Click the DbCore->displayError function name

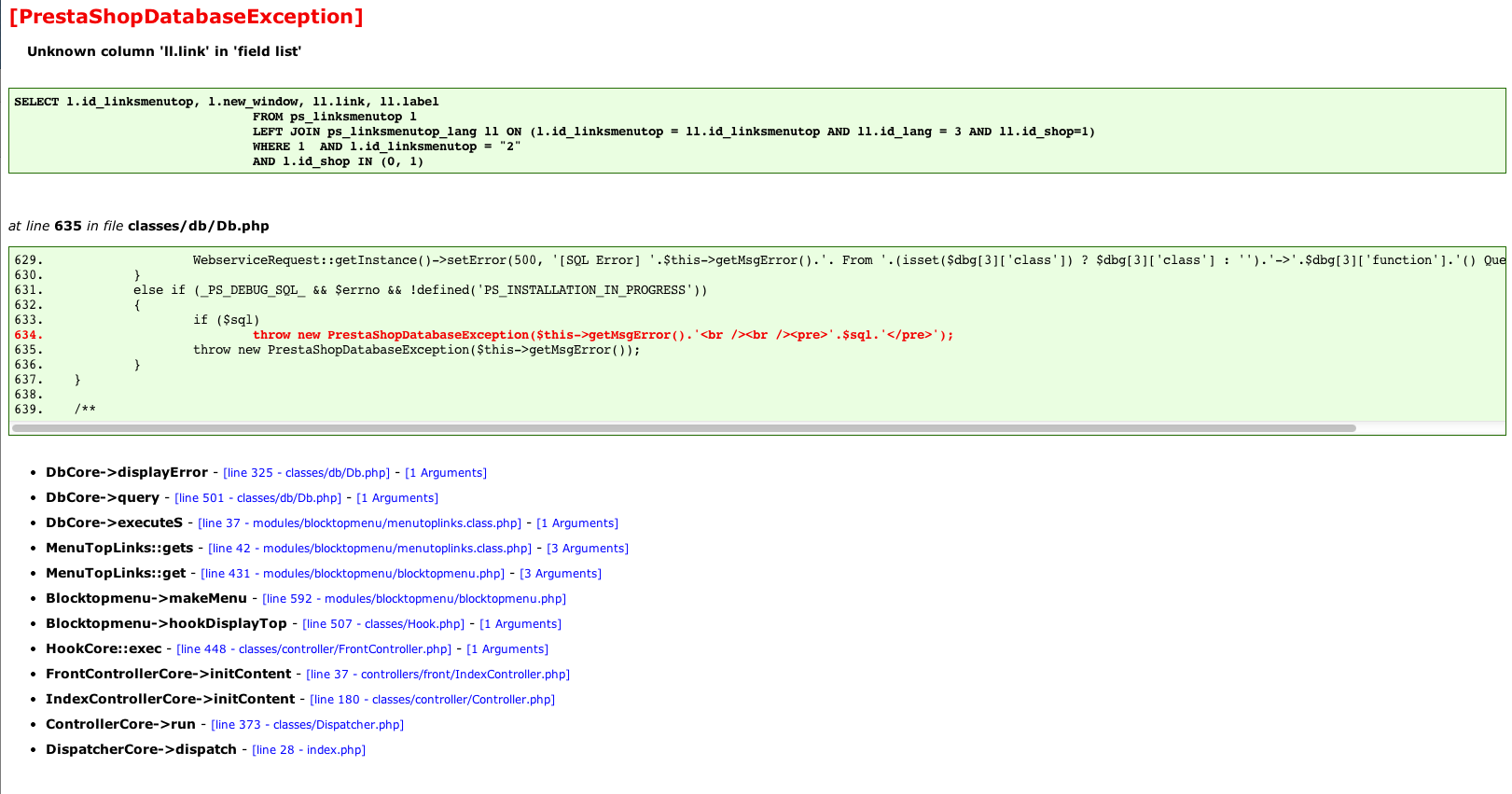pos(127,473)
